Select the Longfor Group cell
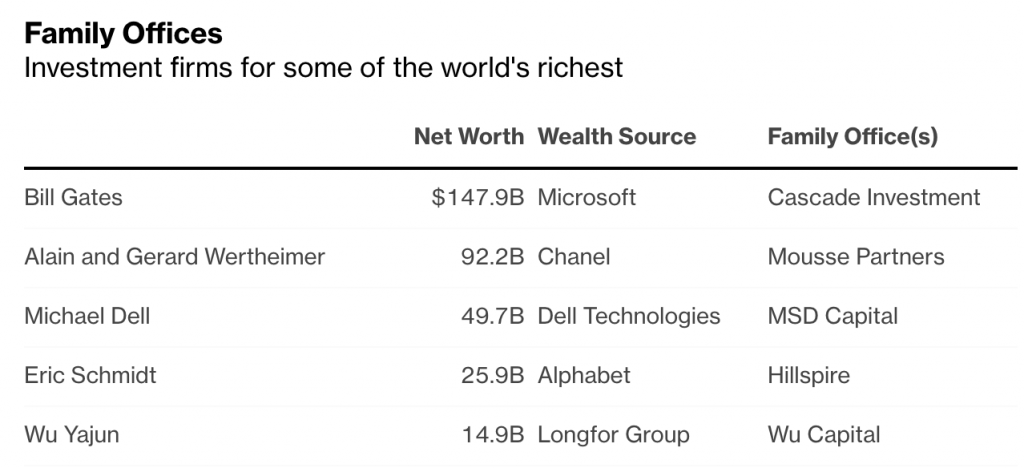Viewport: 1024px width, 468px height. (x=614, y=435)
